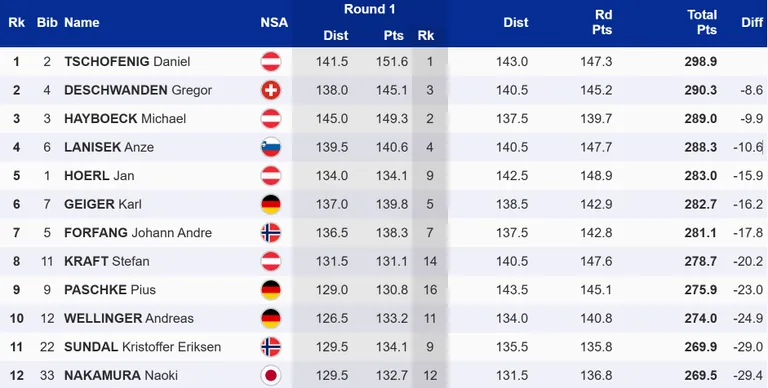This screenshot has width=768, height=388.
Task: Click Norway flag icon for SUNDAL
Action: [x=270, y=347]
